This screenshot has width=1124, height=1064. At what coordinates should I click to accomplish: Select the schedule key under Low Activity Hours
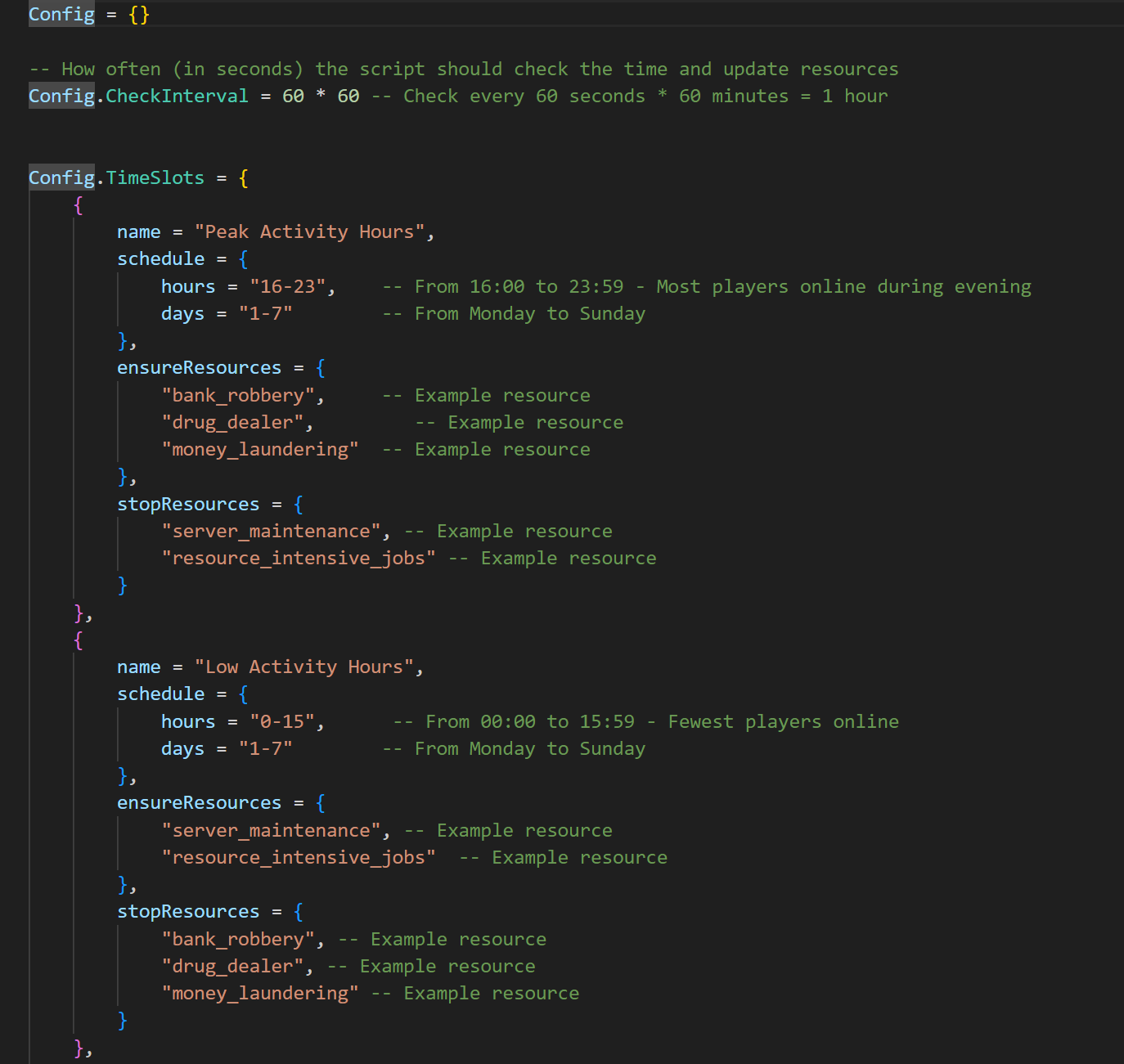click(x=161, y=694)
